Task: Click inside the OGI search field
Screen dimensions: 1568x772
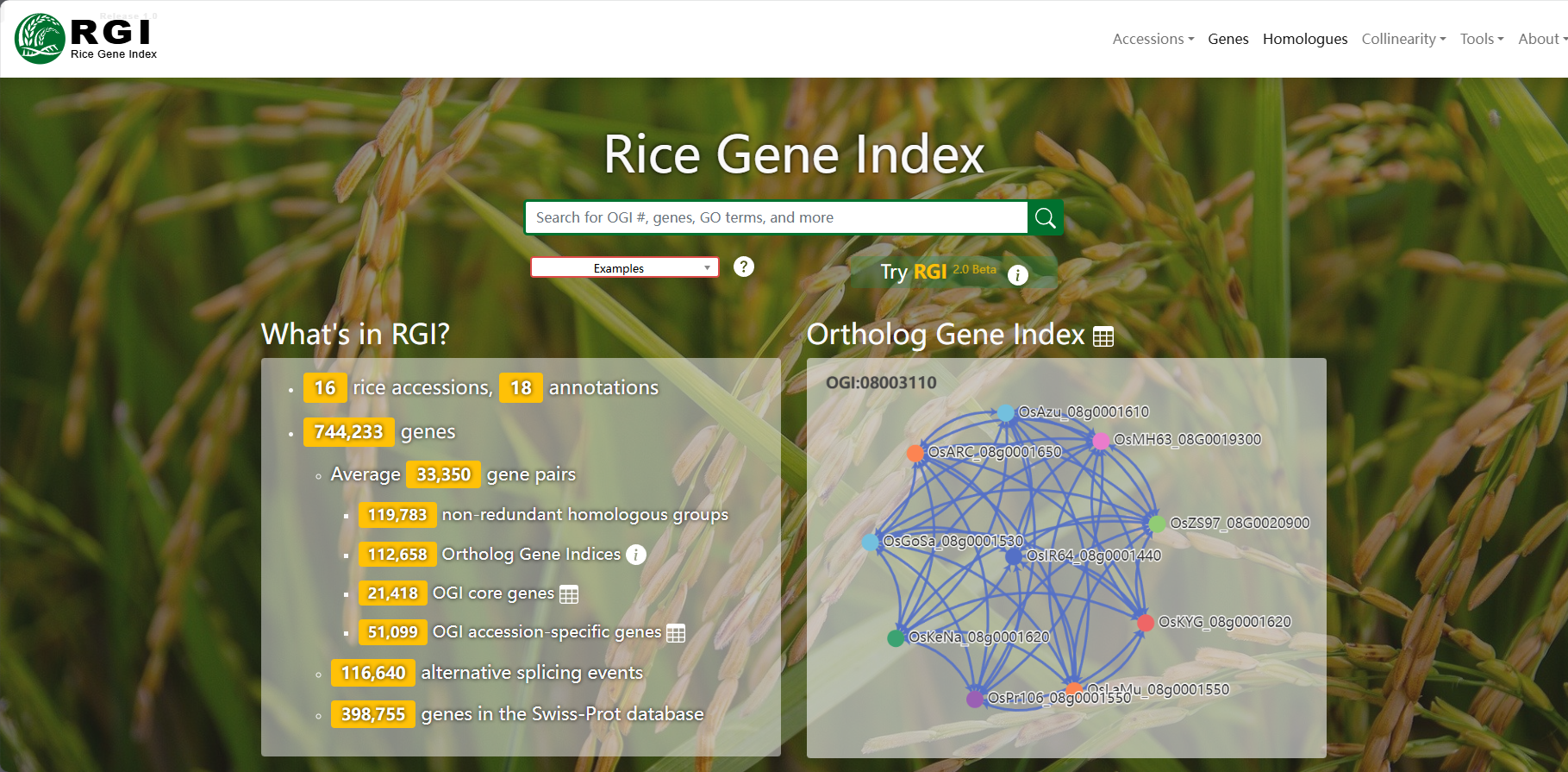Action: click(776, 218)
